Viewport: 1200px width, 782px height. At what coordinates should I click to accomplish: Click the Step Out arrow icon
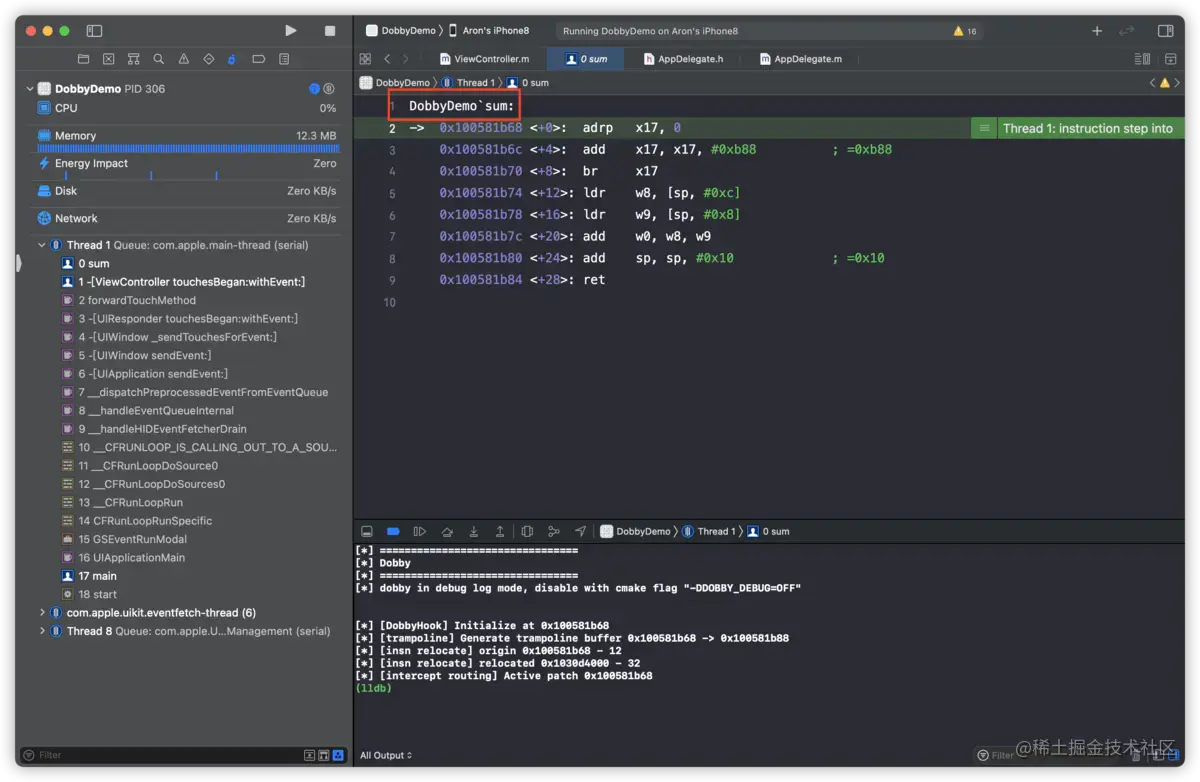500,531
